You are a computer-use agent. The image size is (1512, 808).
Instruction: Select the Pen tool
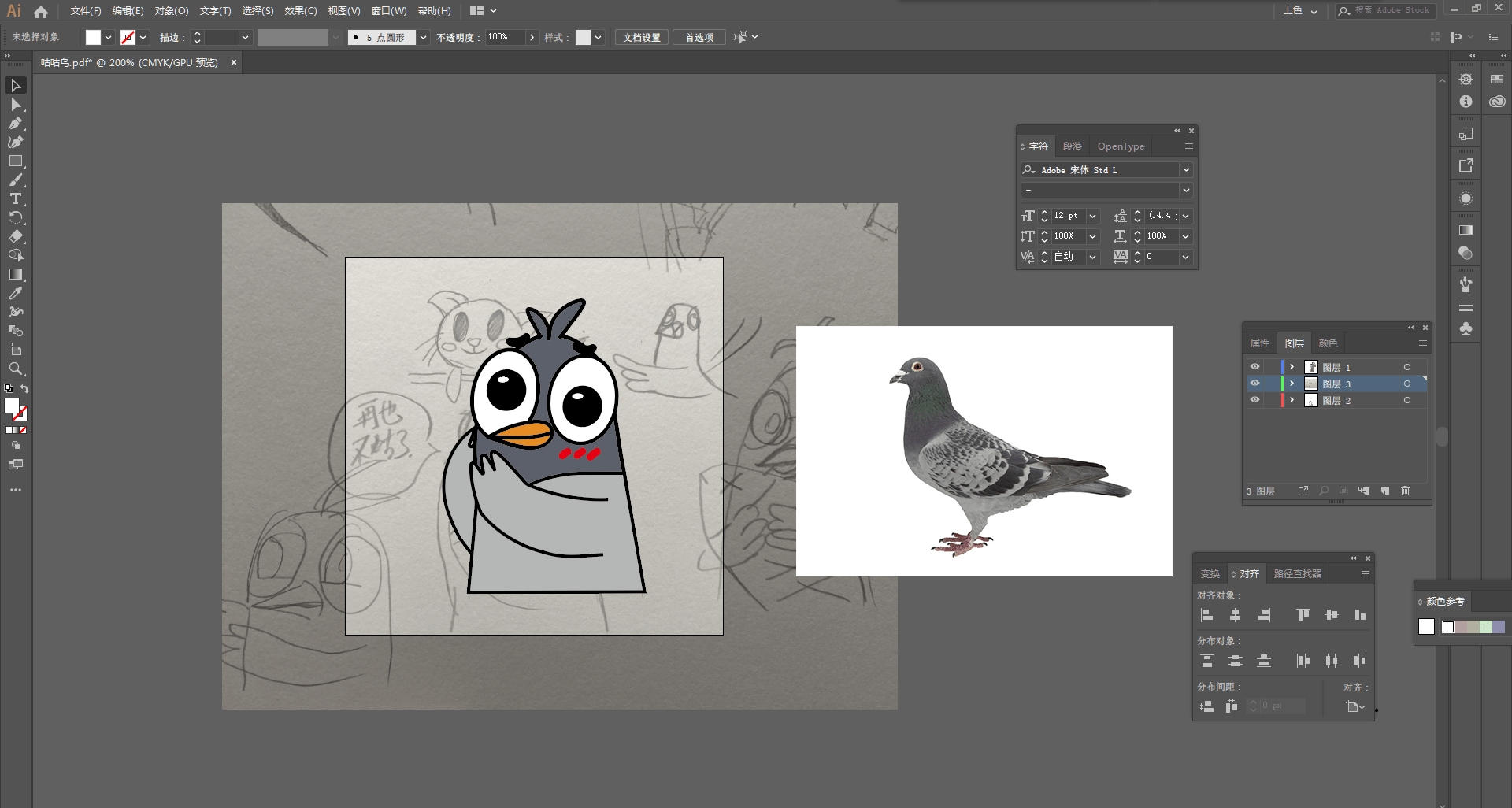coord(16,124)
